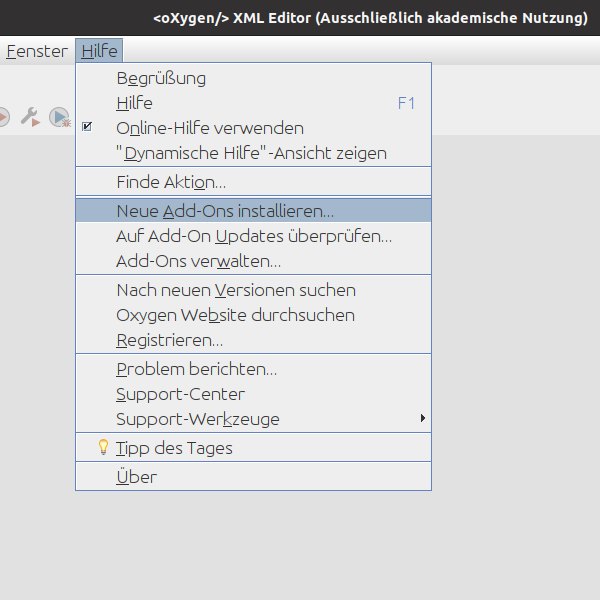
Task: Open the Support-Center entry
Action: (x=180, y=394)
